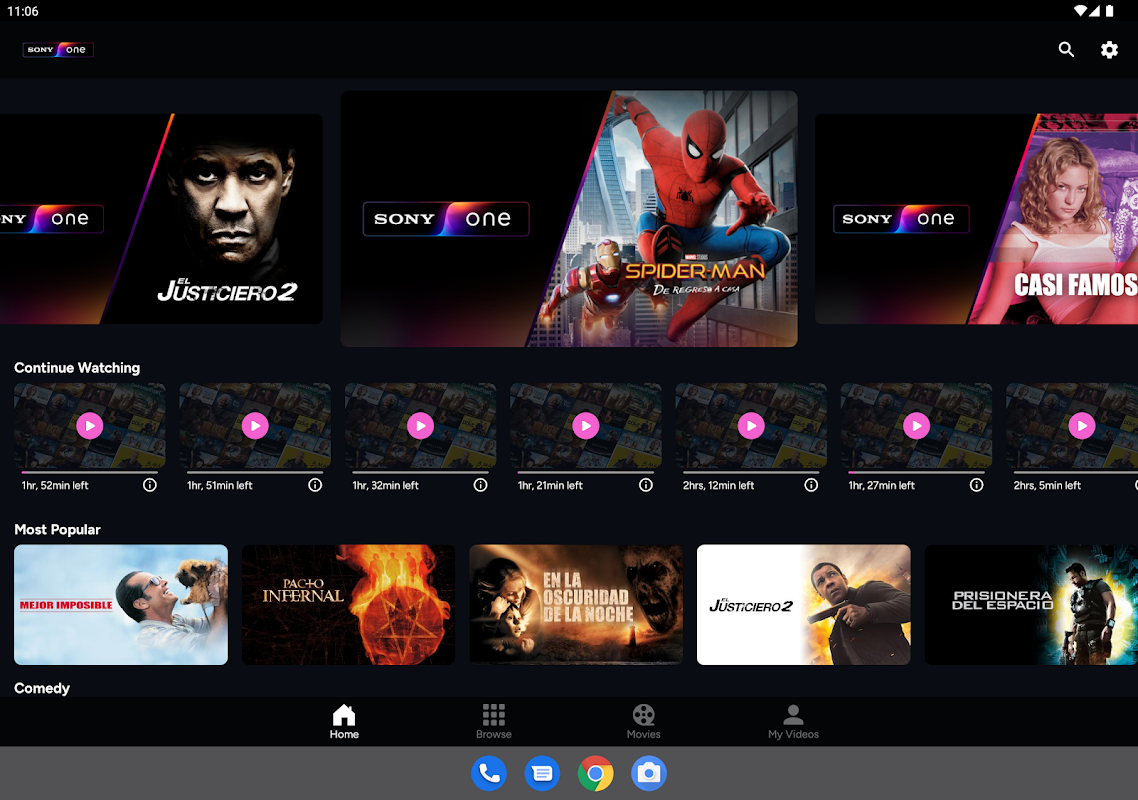Switch to the Browse tab

click(494, 722)
